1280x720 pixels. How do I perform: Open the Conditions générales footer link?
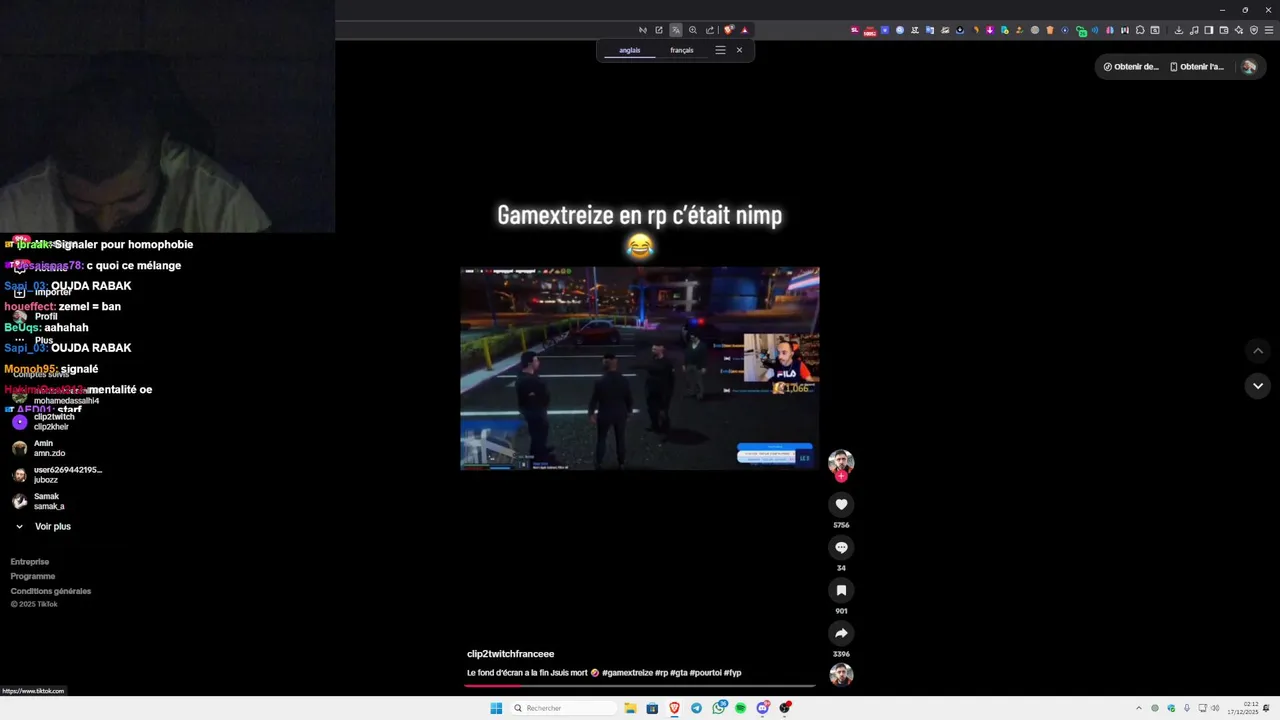point(51,591)
